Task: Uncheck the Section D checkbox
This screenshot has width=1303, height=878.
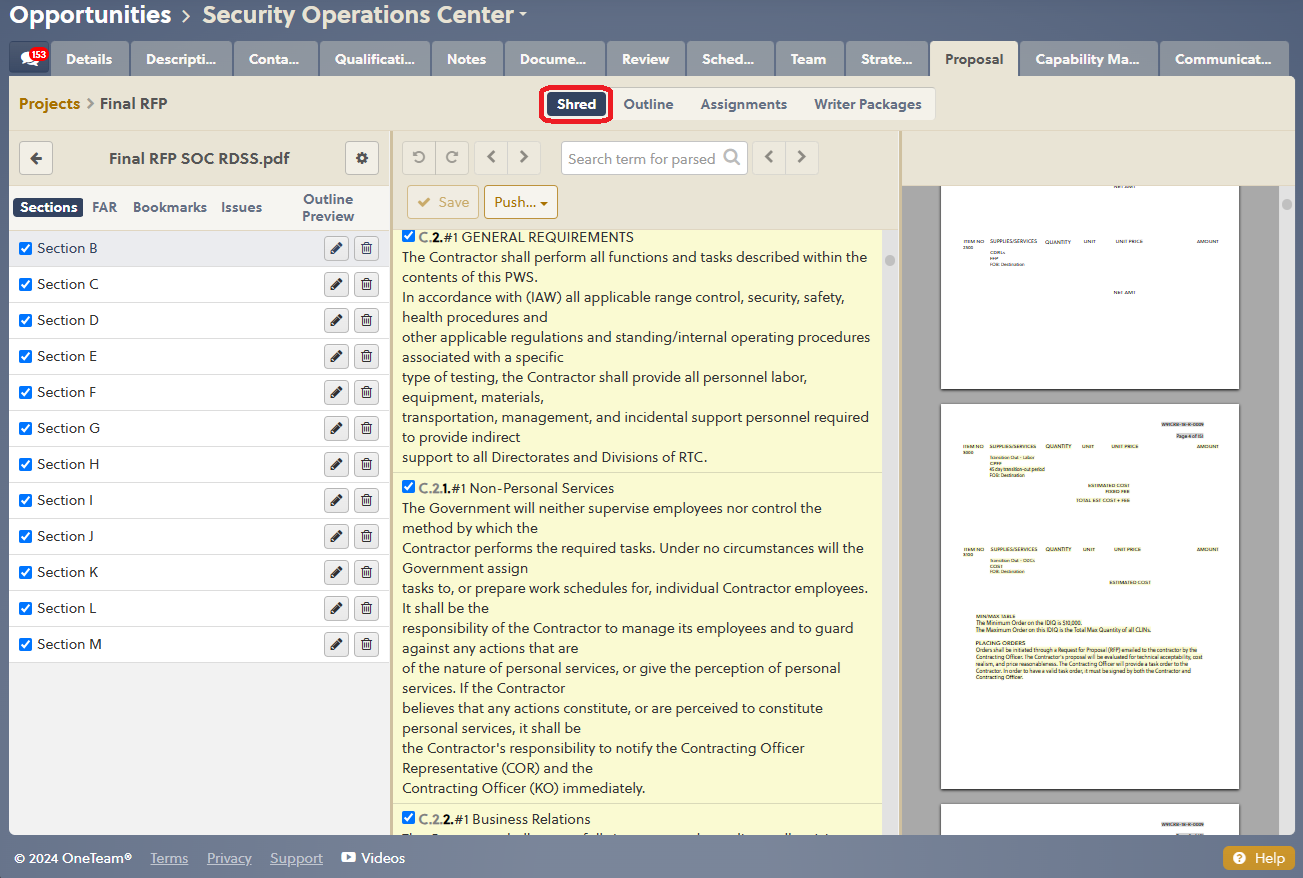Action: pyautogui.click(x=26, y=321)
